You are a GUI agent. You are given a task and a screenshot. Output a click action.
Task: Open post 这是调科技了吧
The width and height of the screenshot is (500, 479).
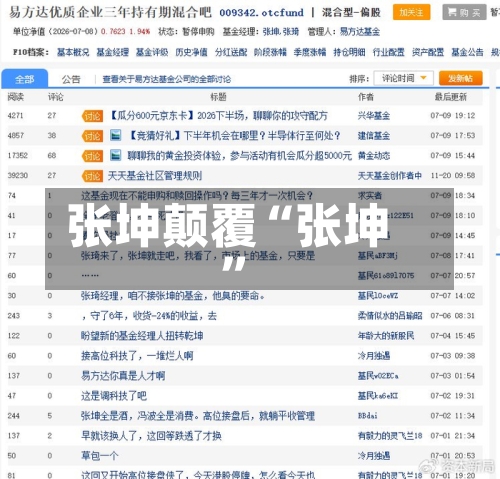[114, 396]
